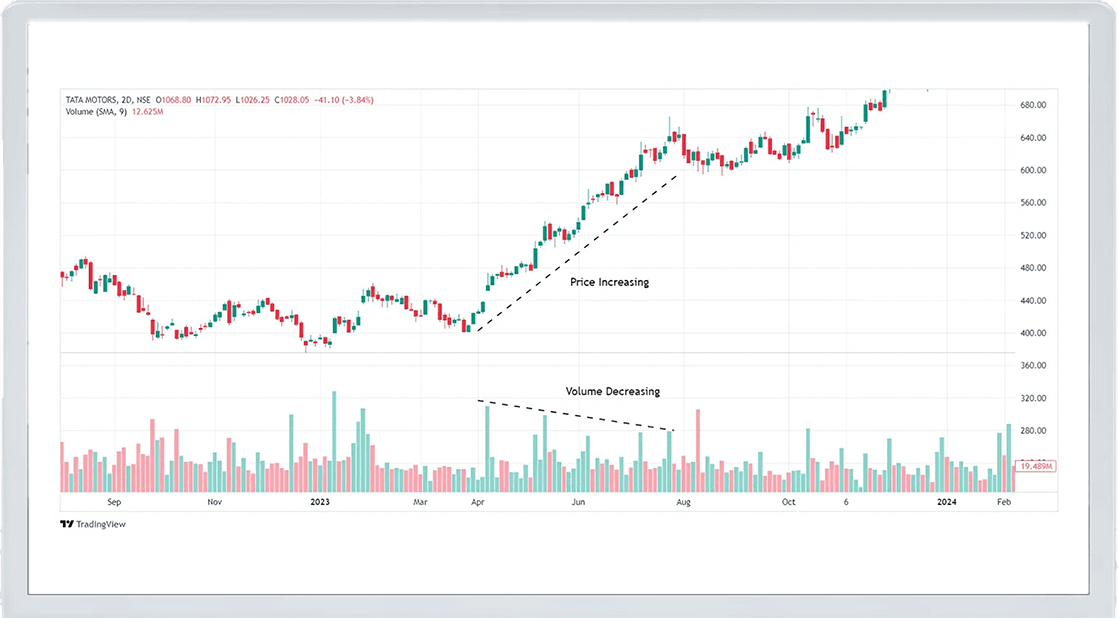Image resolution: width=1118 pixels, height=618 pixels.
Task: Select the 'Volume Decreasing' text annotation
Action: point(612,392)
